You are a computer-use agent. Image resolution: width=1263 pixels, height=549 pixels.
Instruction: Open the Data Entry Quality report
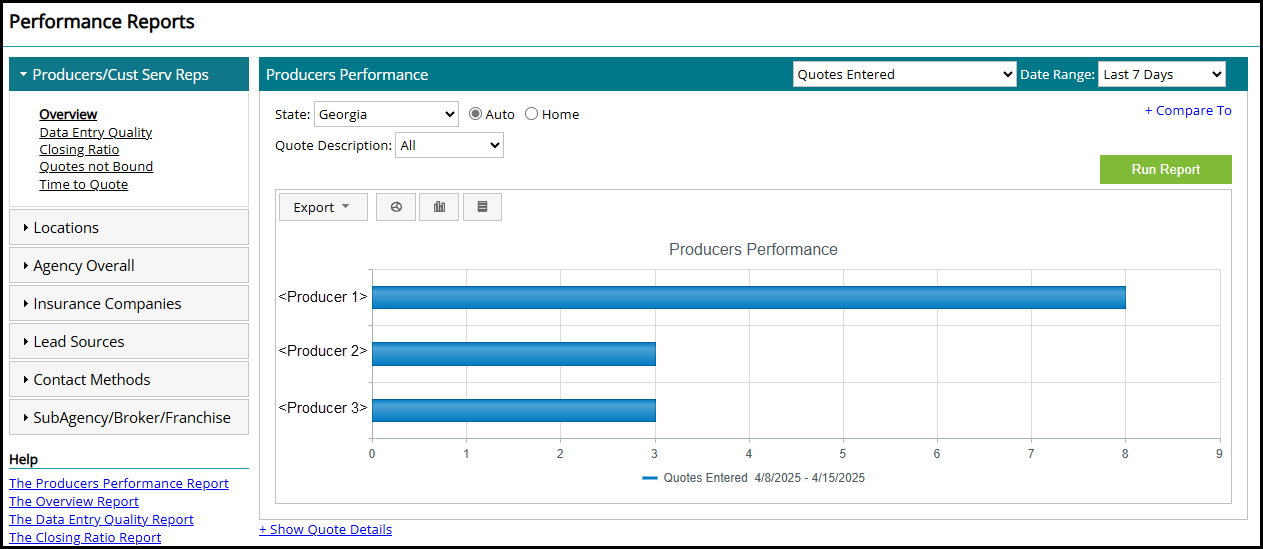click(96, 132)
